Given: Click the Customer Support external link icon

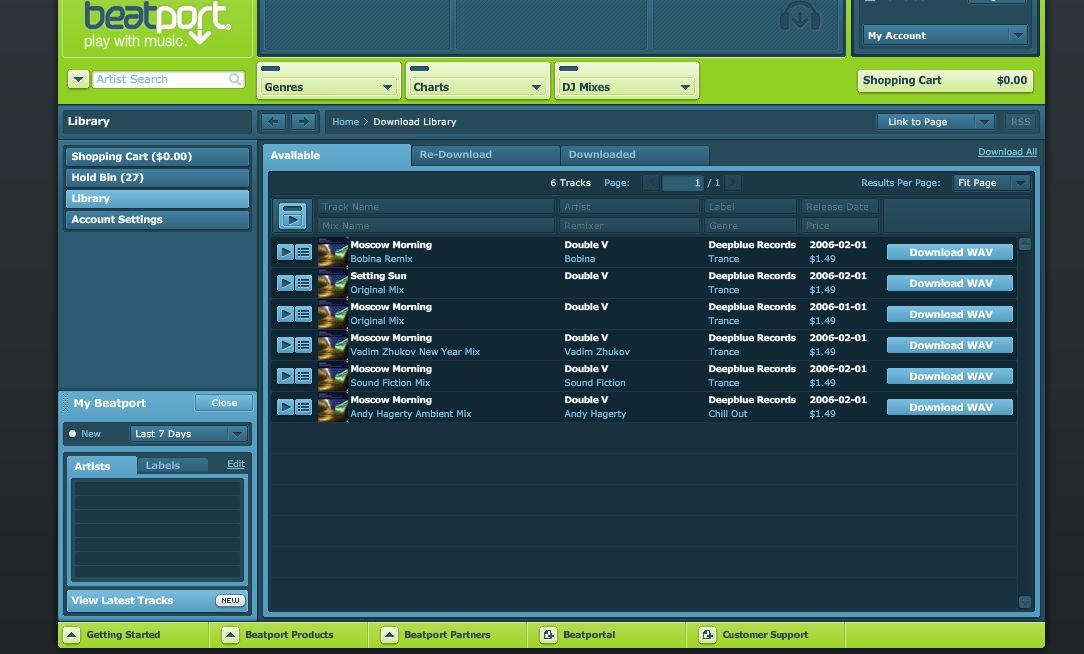Looking at the screenshot, I should tap(707, 635).
